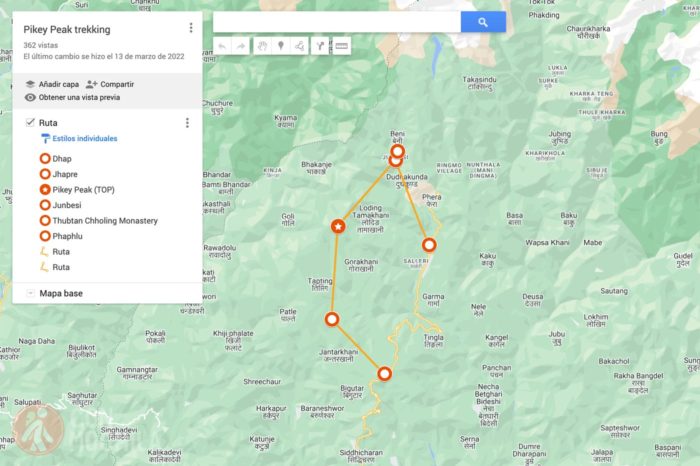Select Dhap in the layer list
The width and height of the screenshot is (700, 466).
(x=62, y=158)
